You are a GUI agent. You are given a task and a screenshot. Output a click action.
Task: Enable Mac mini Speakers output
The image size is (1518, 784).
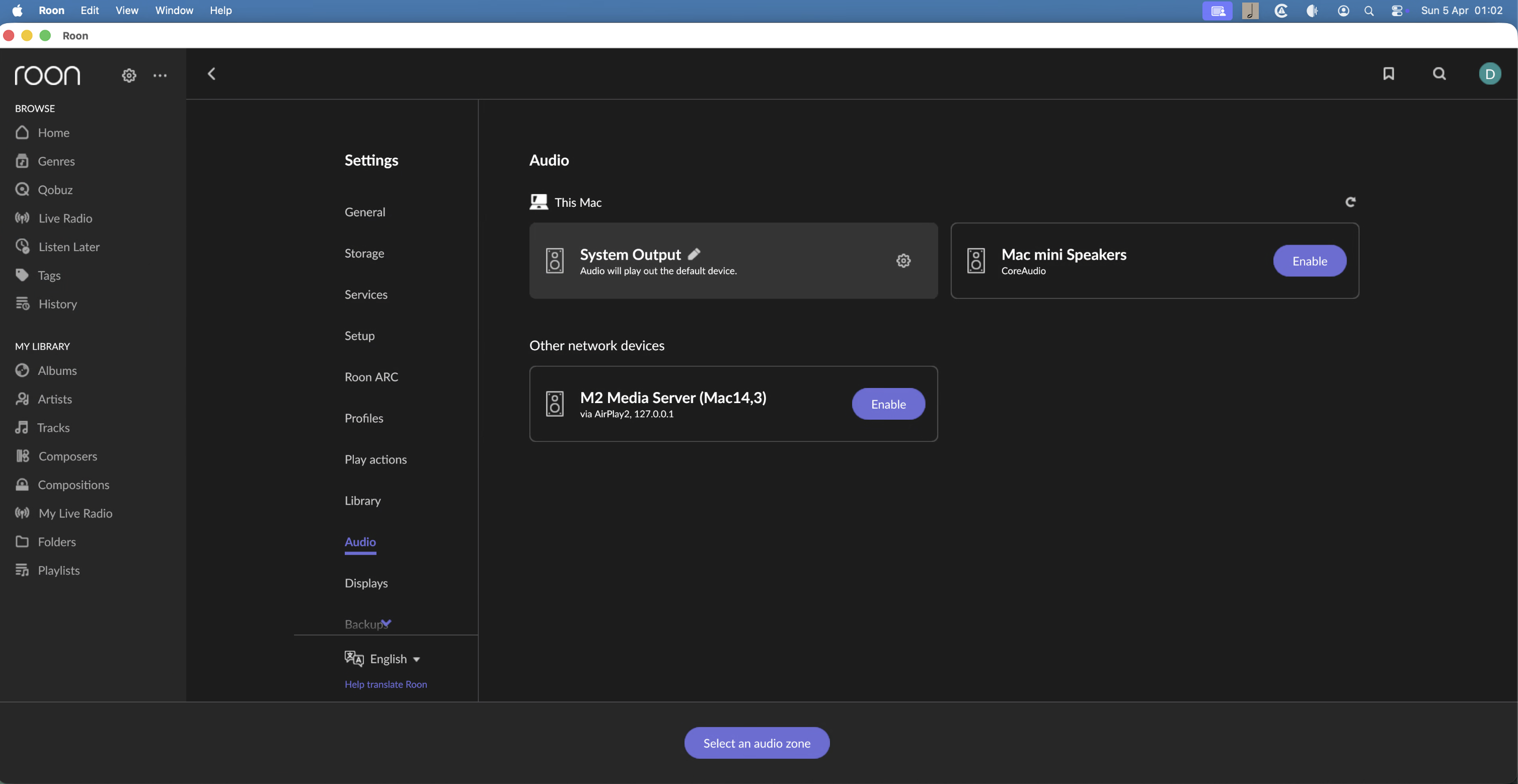pyautogui.click(x=1310, y=261)
